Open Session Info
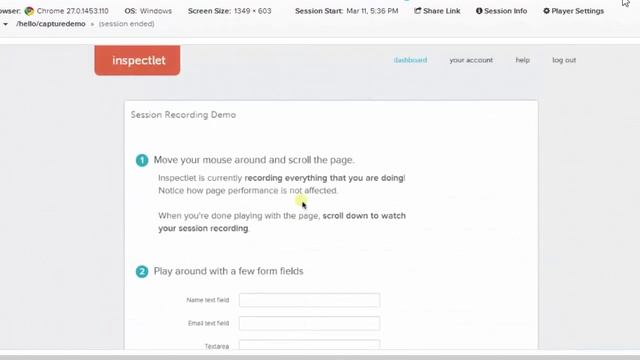Viewport: 640px width, 360px height. point(501,11)
